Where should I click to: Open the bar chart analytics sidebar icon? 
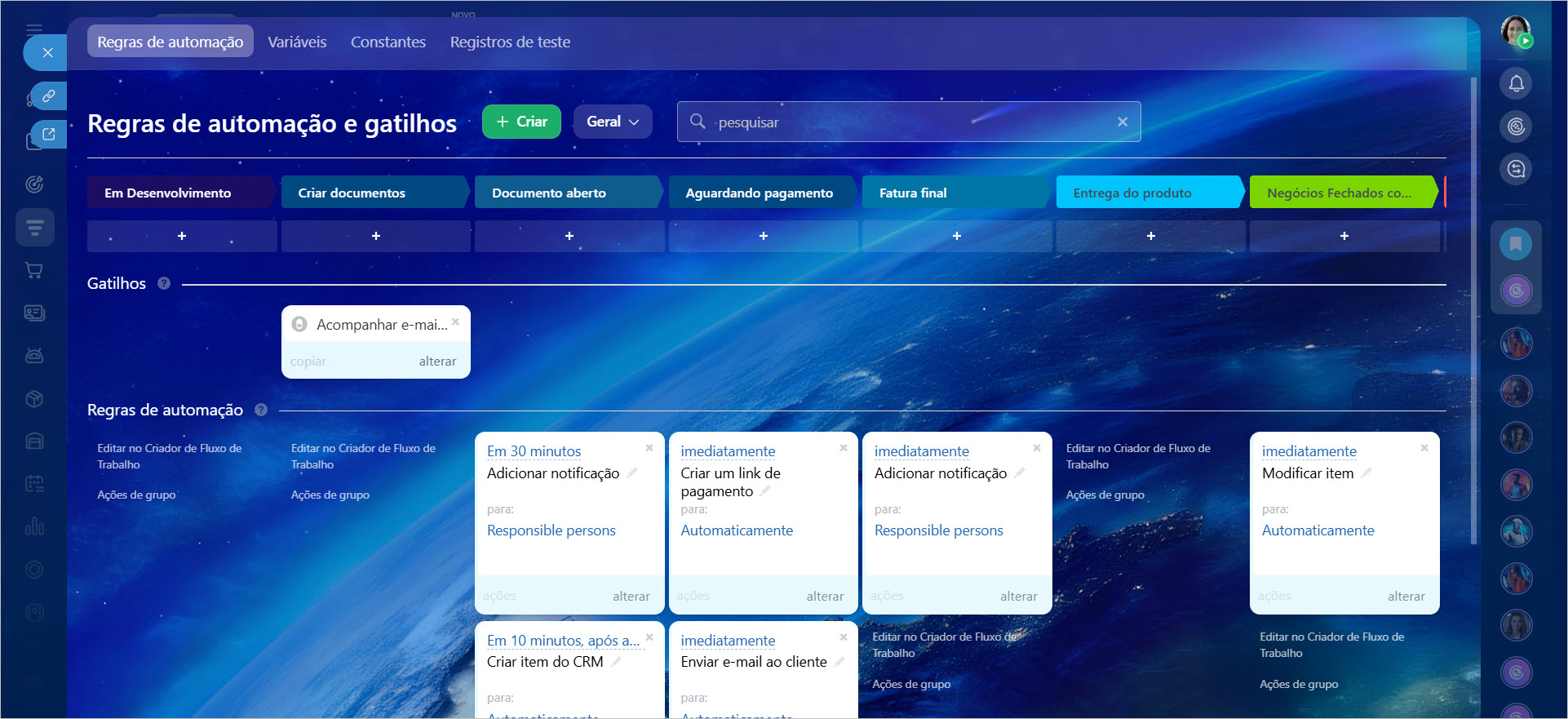pos(34,526)
